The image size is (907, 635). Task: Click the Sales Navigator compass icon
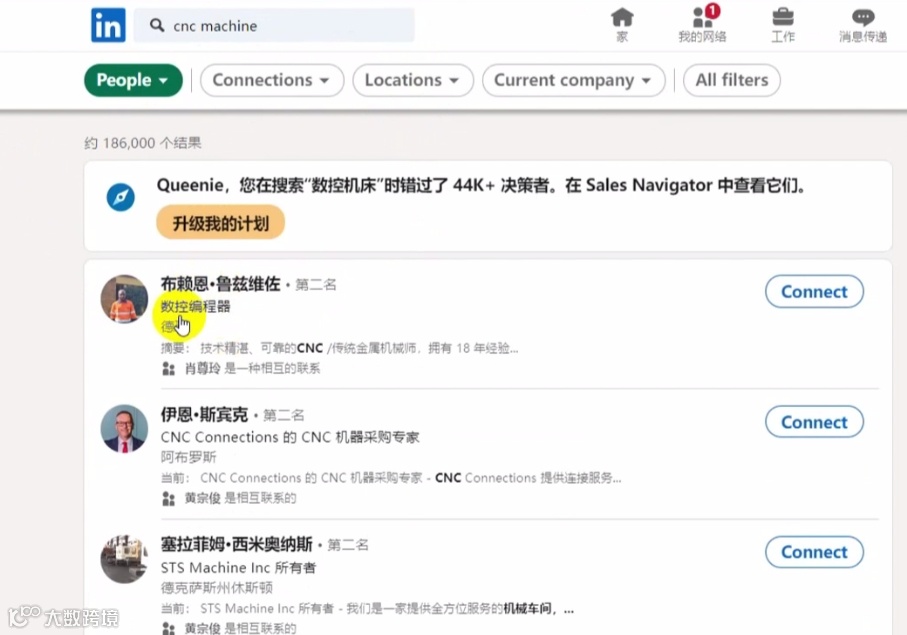coord(121,197)
